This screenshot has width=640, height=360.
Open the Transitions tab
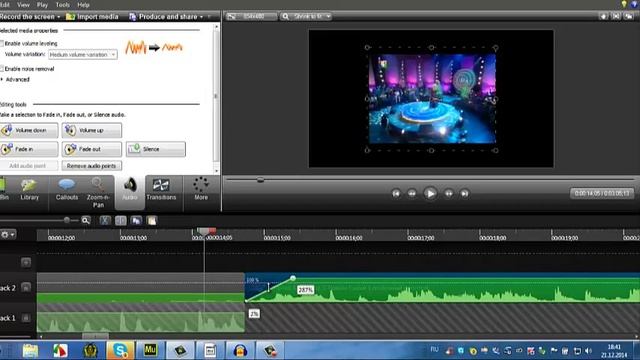point(161,190)
